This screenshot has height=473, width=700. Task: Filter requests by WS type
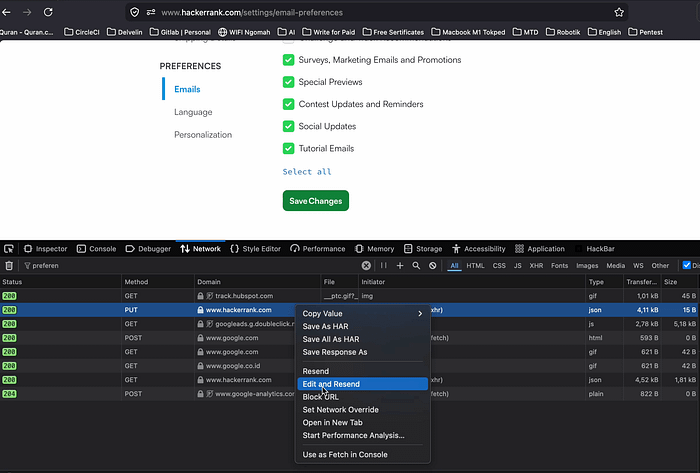(x=638, y=266)
